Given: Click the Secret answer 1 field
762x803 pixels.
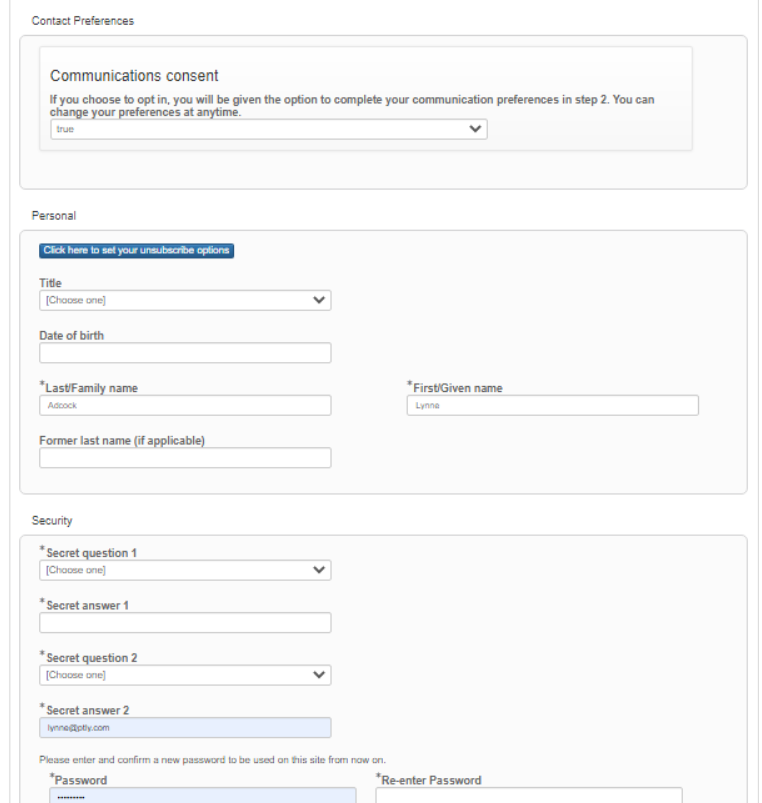Looking at the screenshot, I should click(185, 623).
